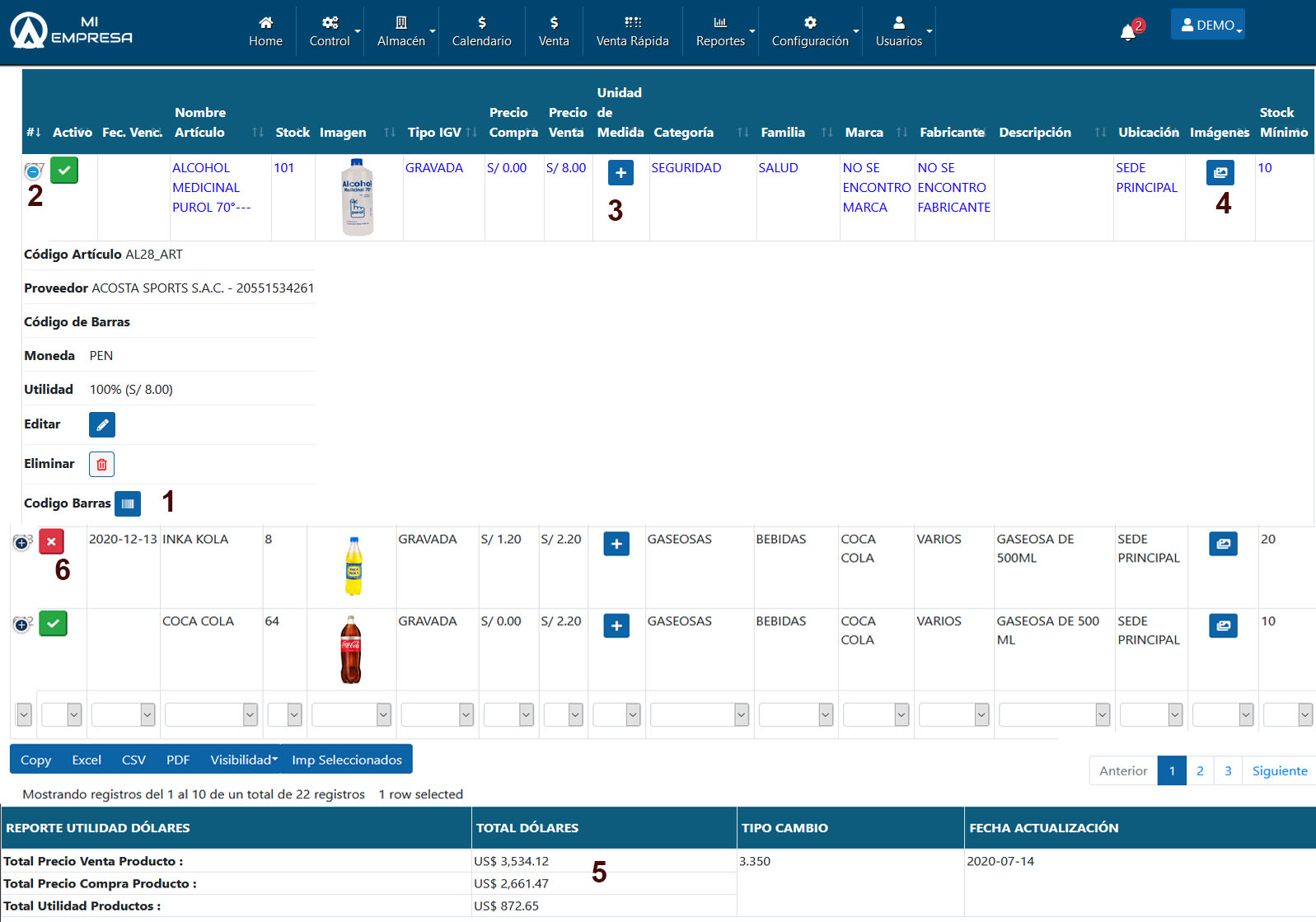Expand the Inka Kola row details
This screenshot has height=922, width=1316.
tap(21, 543)
